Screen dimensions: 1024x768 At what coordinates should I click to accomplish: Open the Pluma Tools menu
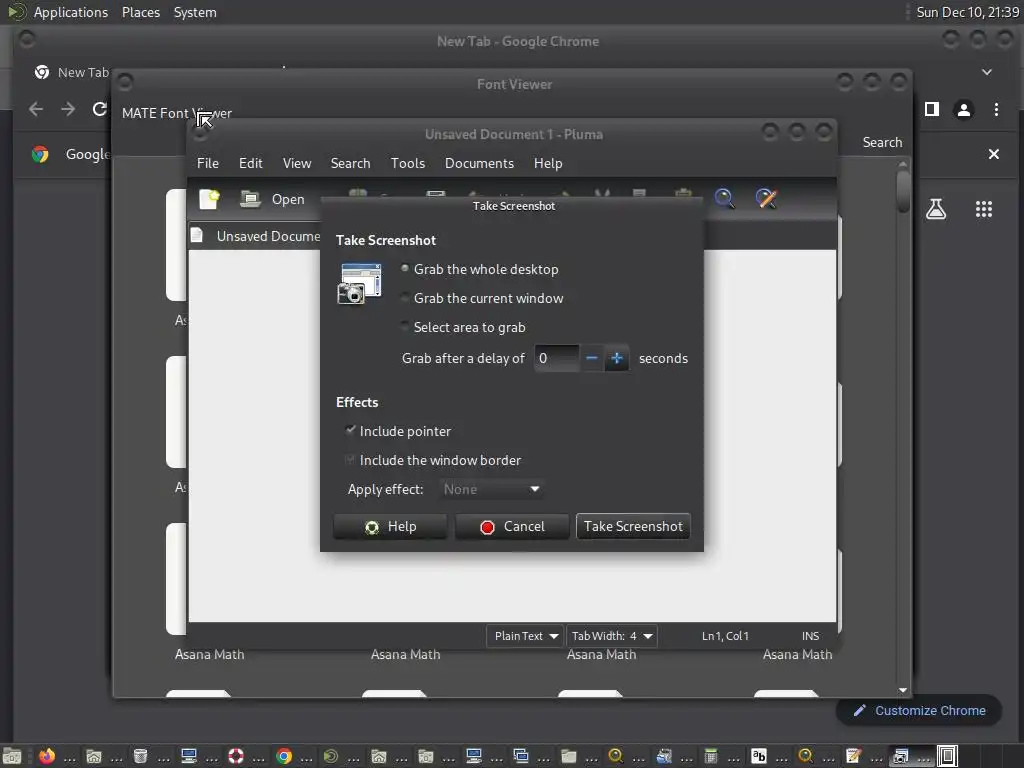tap(408, 163)
